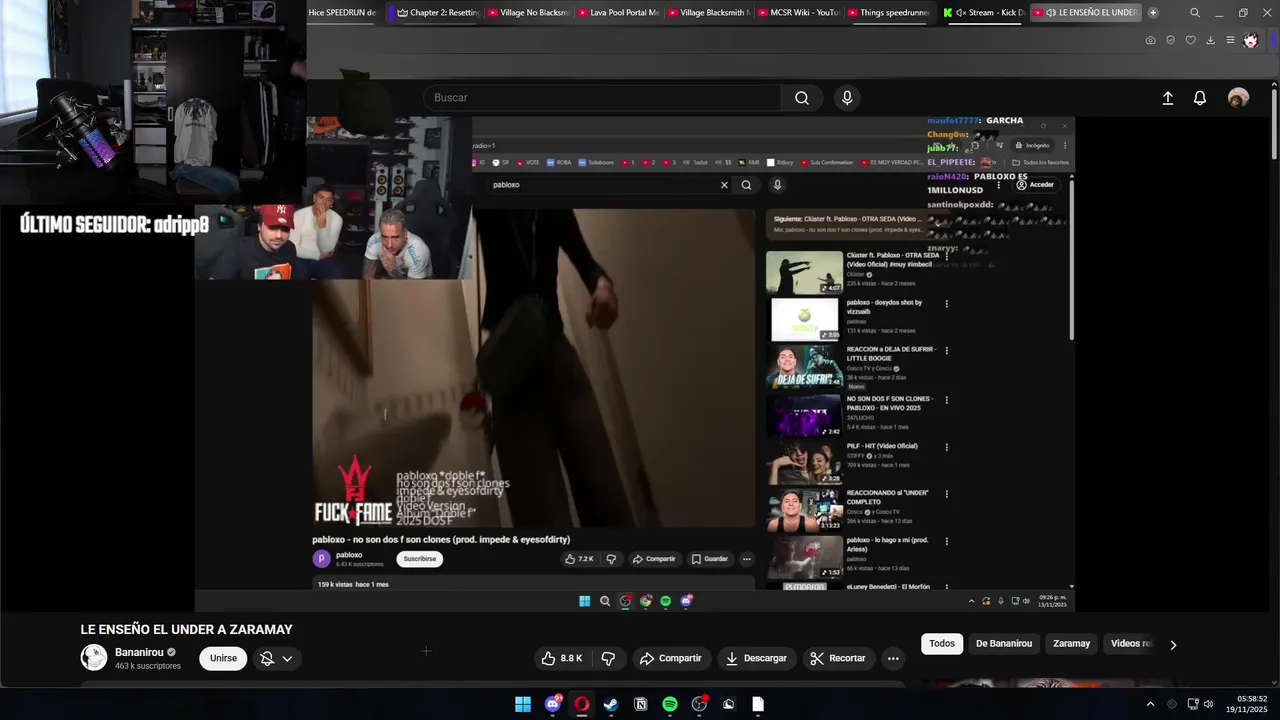Open Steam from the taskbar
Screen dimensions: 1280x720
click(611, 704)
